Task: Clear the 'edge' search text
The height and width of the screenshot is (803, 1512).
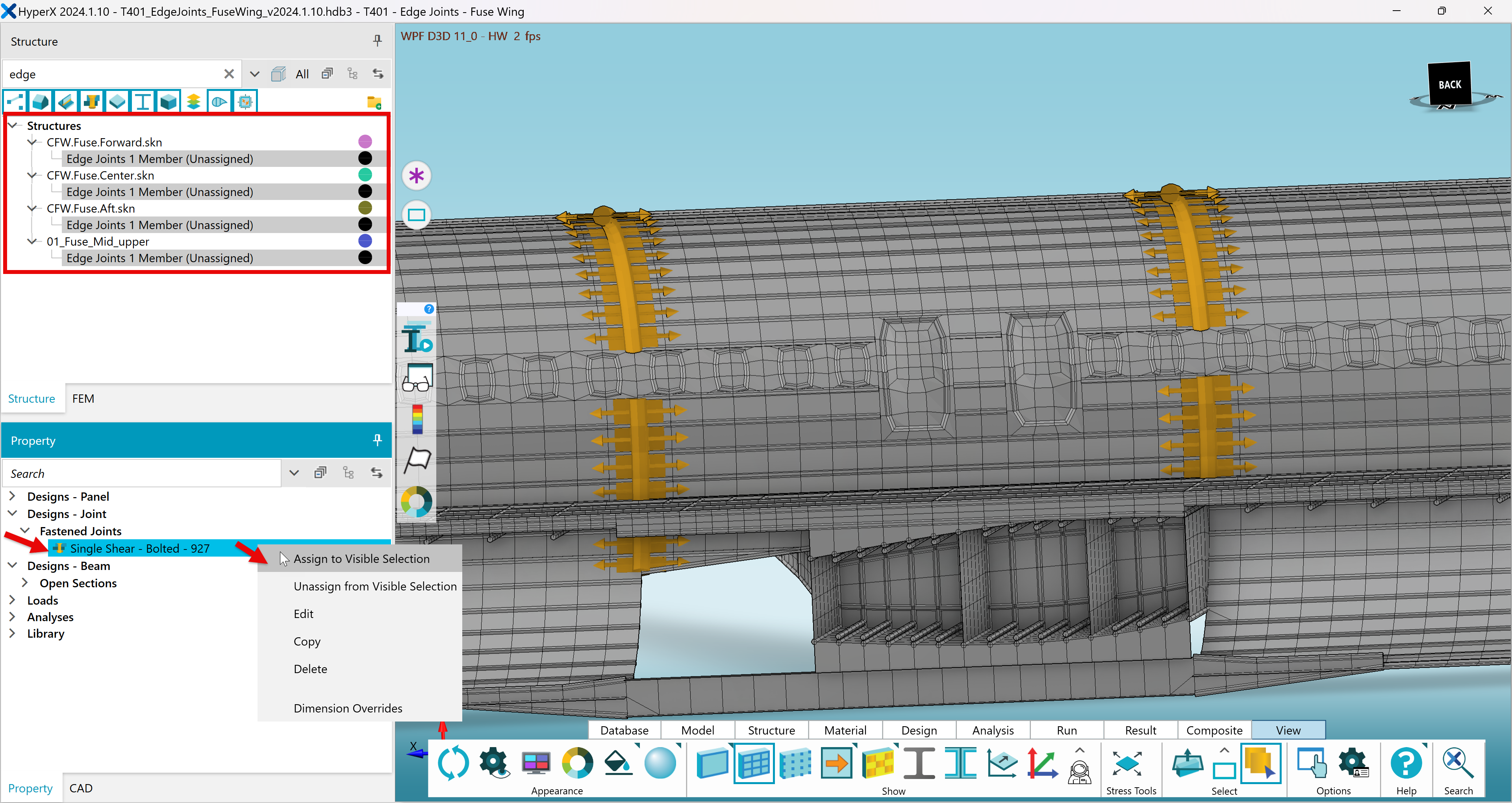Action: [229, 74]
